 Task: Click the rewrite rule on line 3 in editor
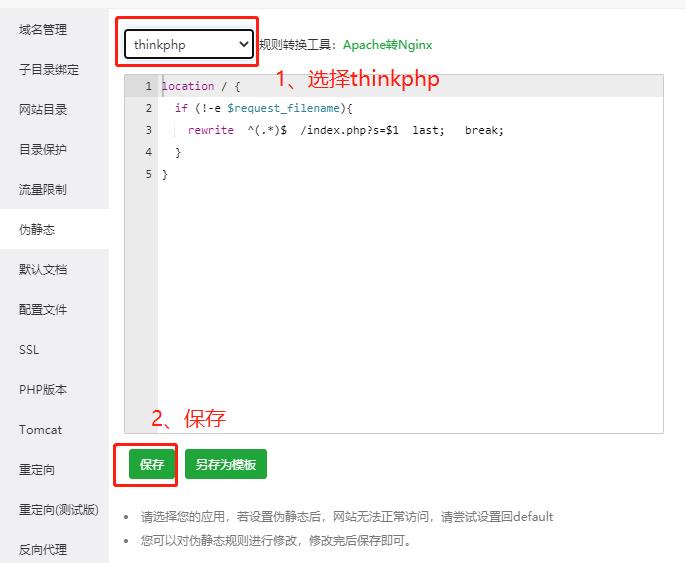pyautogui.click(x=345, y=130)
